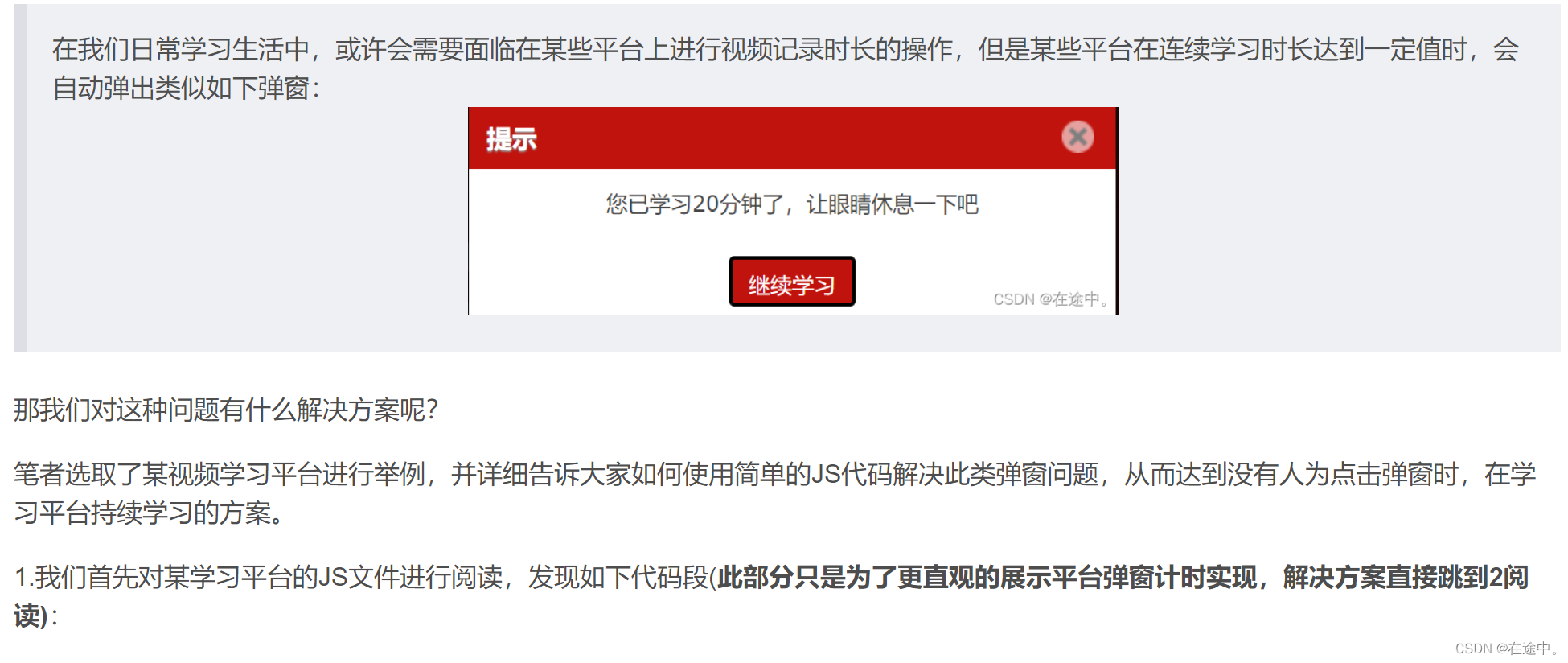Click the paragraph starting 笔者选取了某视频学习平台
Image resolution: width=1568 pixels, height=663 pixels.
775,493
